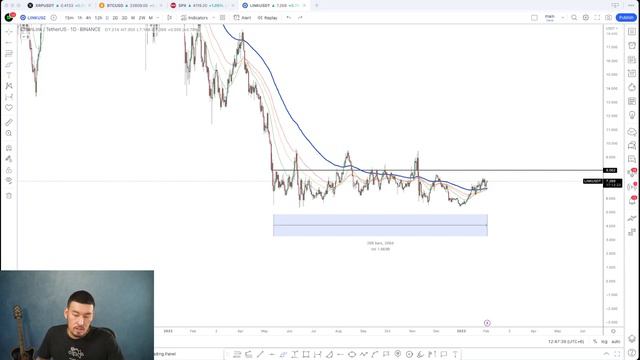Screen dimensions: 640x360
Task: Open the Trading Panel tab
Action: coord(165,354)
